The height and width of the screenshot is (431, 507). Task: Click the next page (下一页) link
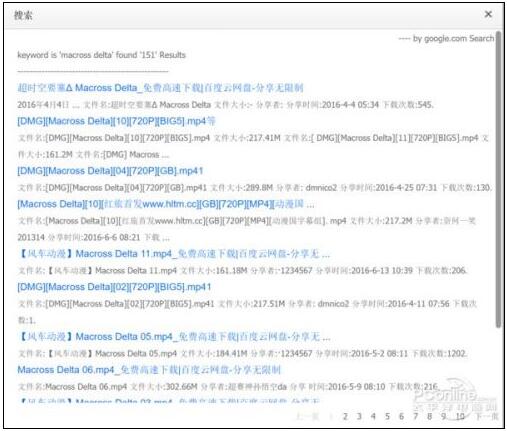[487, 416]
